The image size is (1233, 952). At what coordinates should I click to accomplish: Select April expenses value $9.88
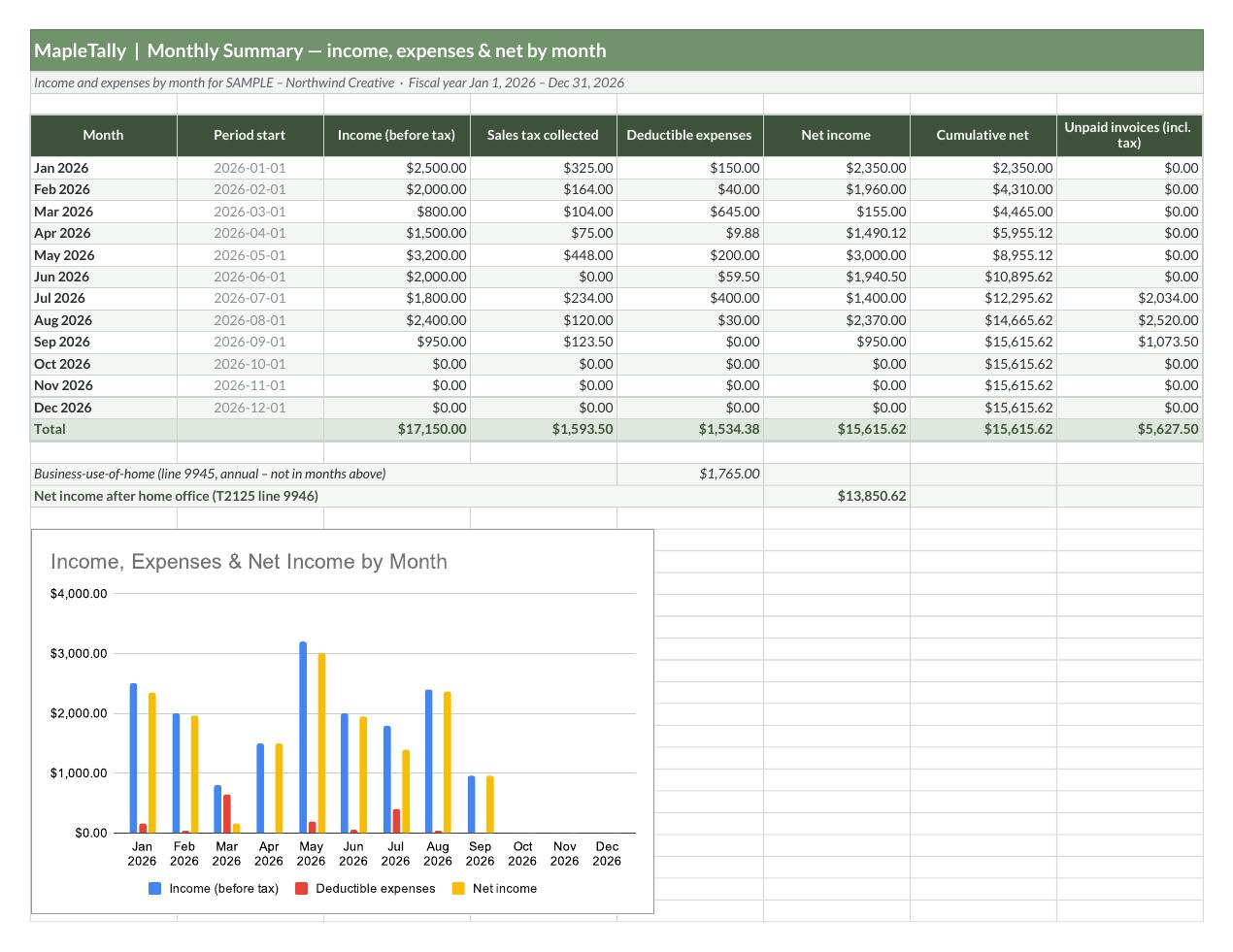point(690,233)
